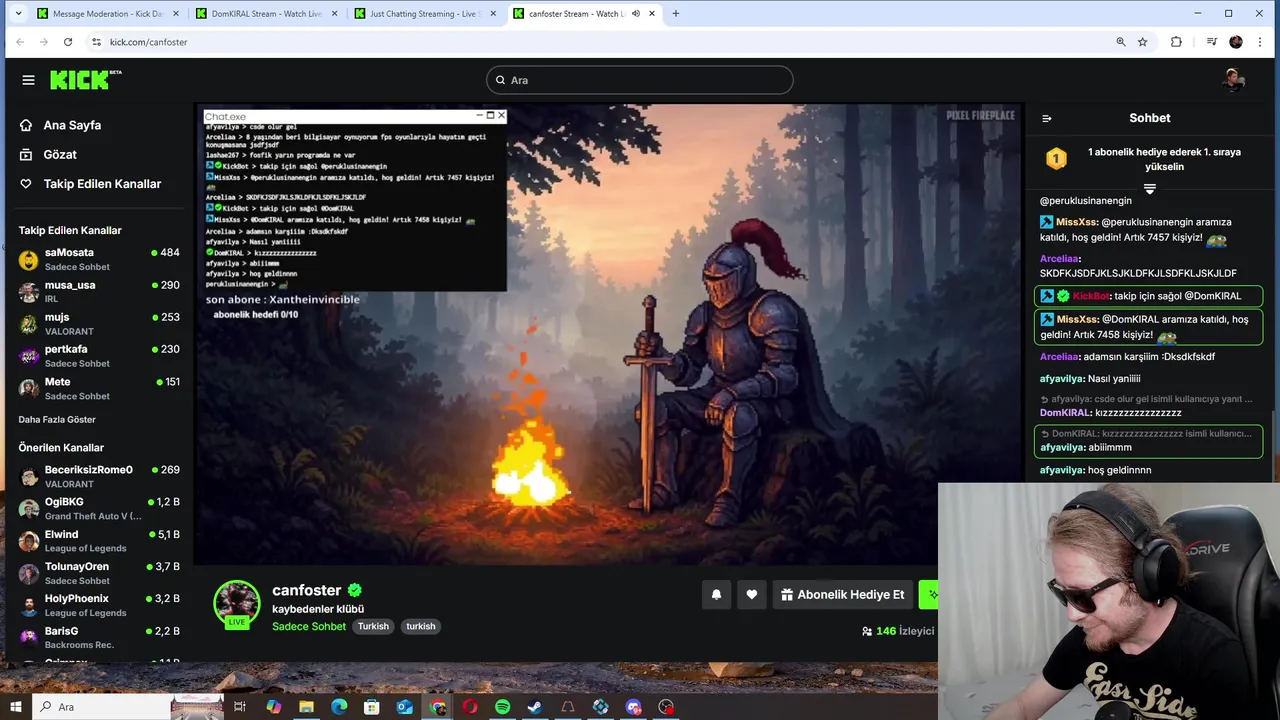This screenshot has width=1280, height=720.
Task: Open Chrome three-dot menu
Action: point(1260,42)
